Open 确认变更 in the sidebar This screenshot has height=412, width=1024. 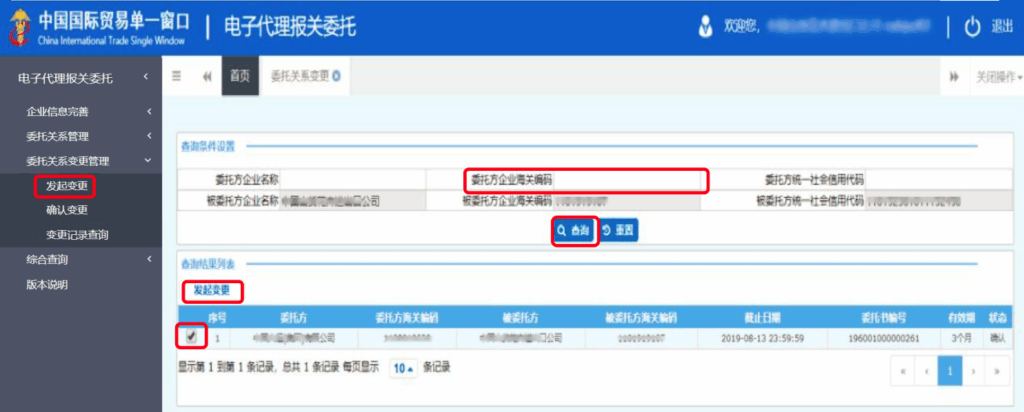(67, 210)
